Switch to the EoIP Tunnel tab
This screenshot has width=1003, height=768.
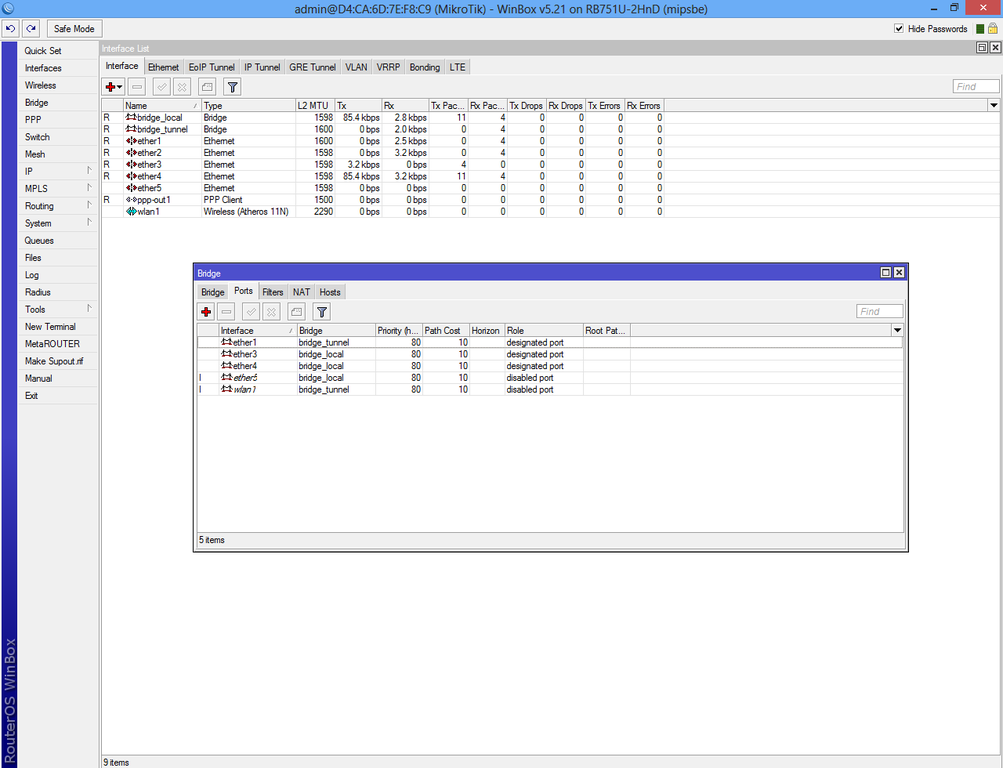(211, 67)
